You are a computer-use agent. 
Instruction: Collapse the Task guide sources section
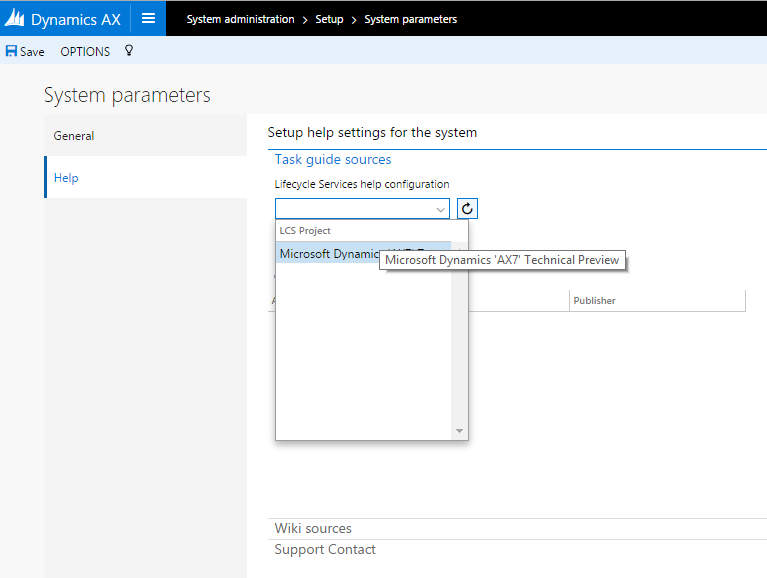(333, 160)
